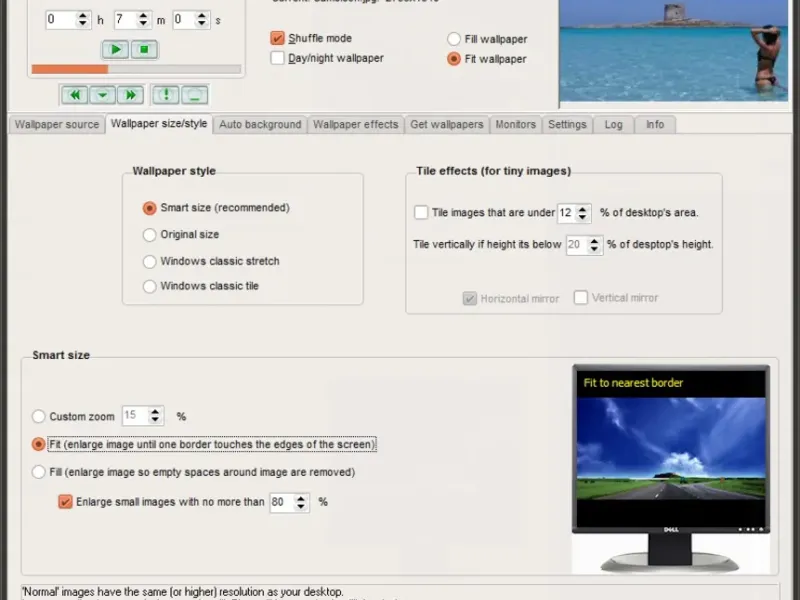Click the tile percent stepper arrows beside 12
This screenshot has height=600, width=800.
(582, 213)
